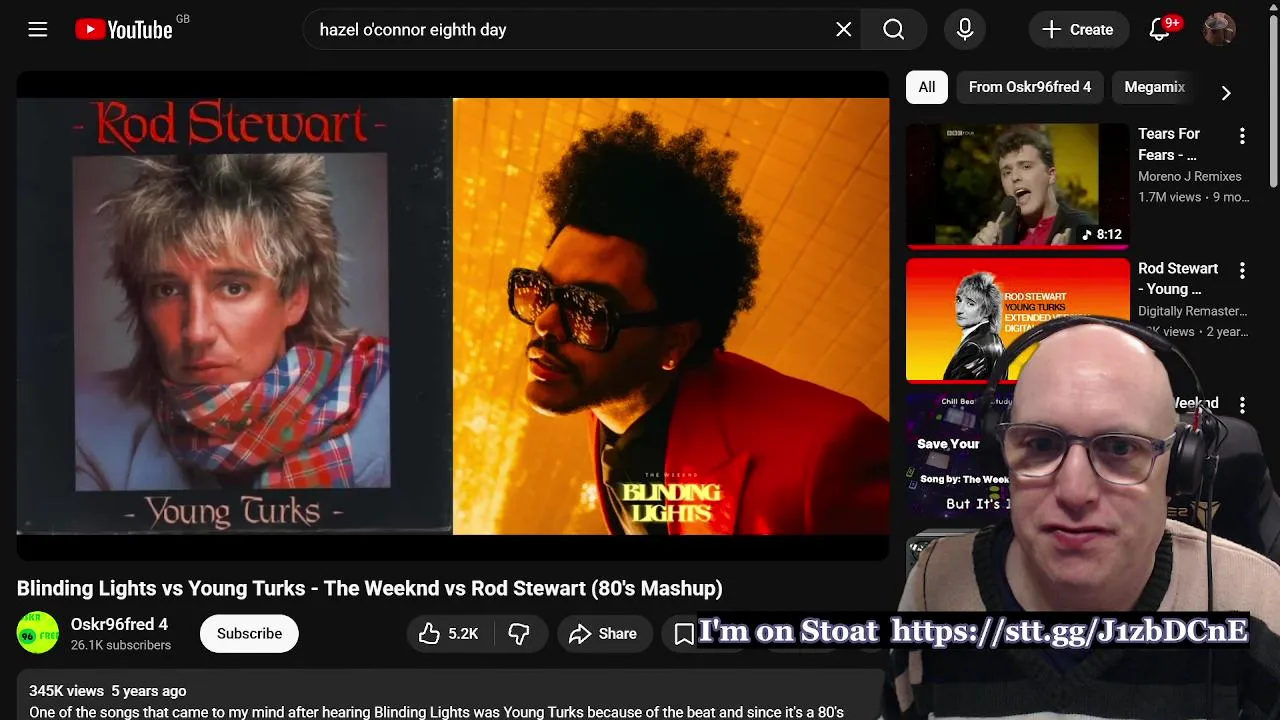Click Rod Stewart - Young video title

[1178, 279]
